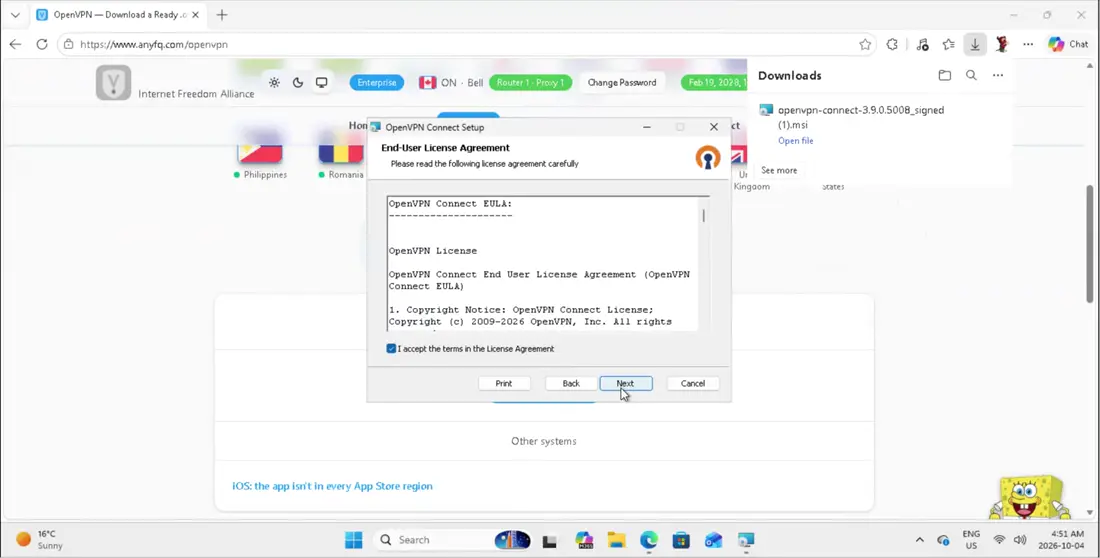The image size is (1100, 558).
Task: Toggle the Downloads toolbar button
Action: click(x=974, y=44)
